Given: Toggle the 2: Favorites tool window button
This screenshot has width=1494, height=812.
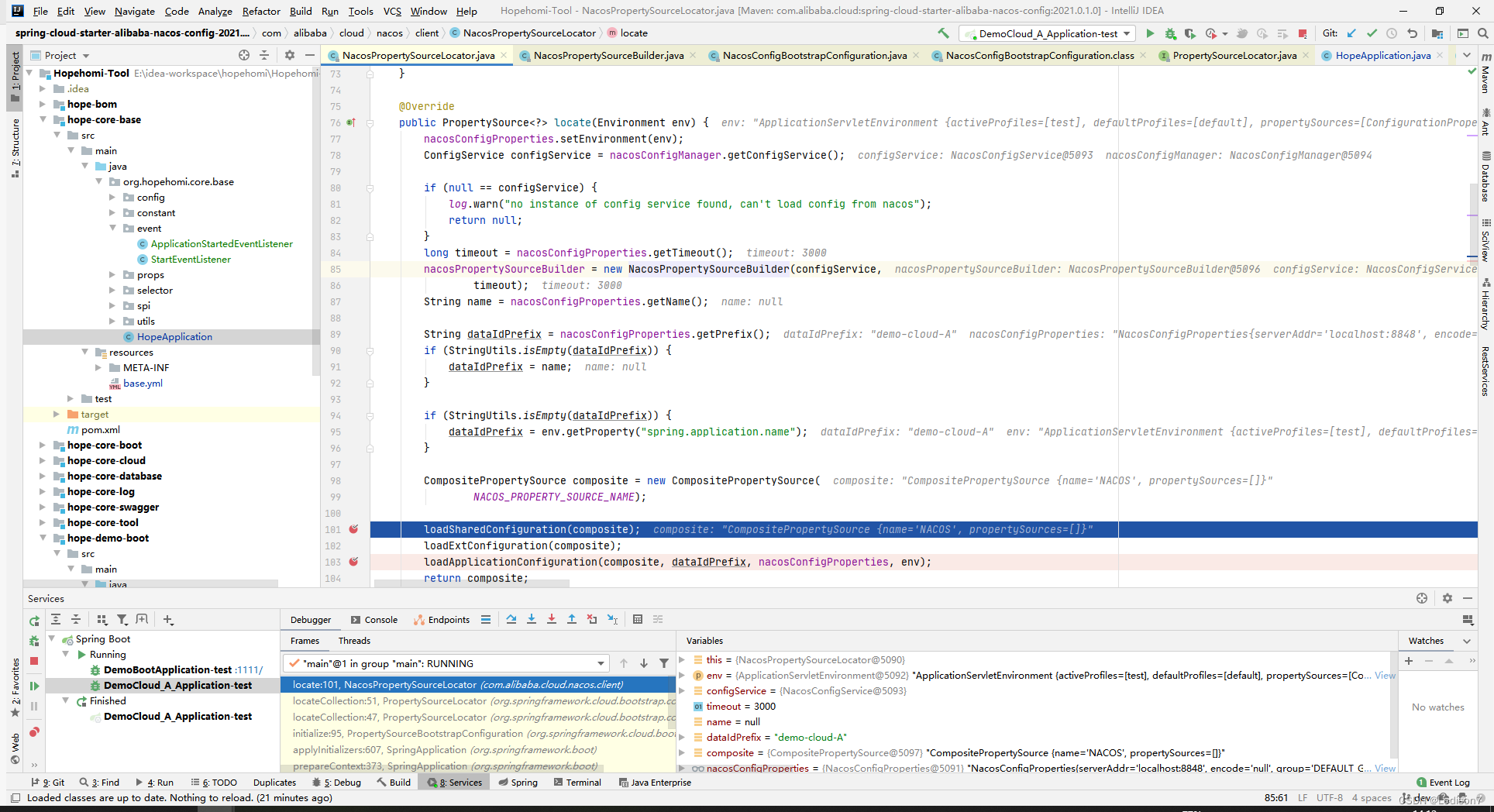Looking at the screenshot, I should pos(15,687).
